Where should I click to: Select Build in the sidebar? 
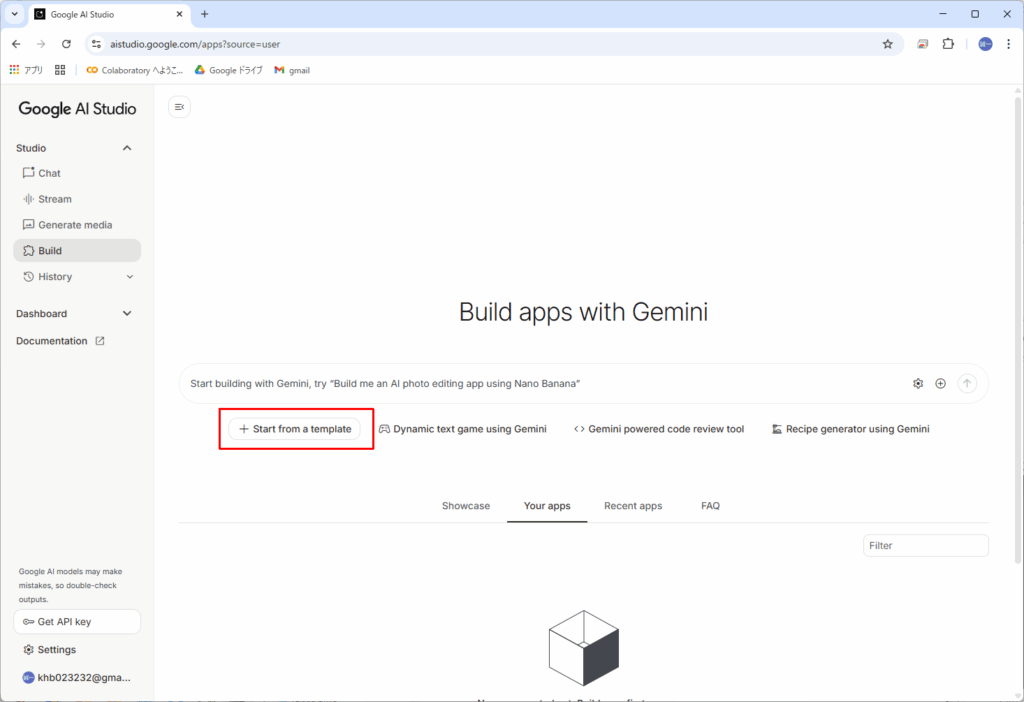[x=77, y=251]
